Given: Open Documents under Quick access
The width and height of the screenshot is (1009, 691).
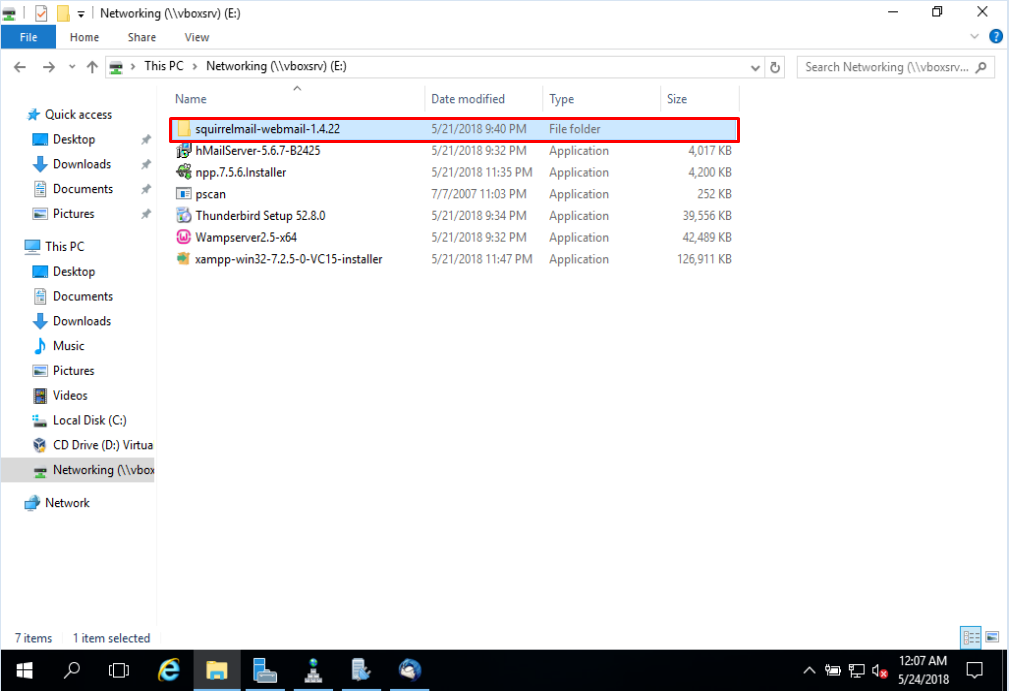Looking at the screenshot, I should (82, 189).
